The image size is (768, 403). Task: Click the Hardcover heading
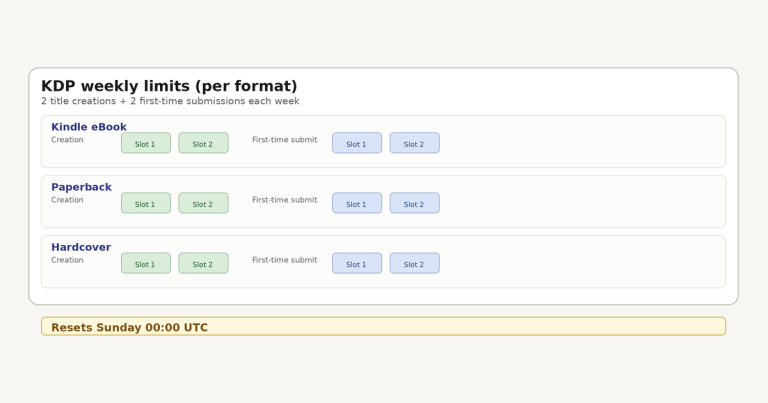click(x=81, y=247)
